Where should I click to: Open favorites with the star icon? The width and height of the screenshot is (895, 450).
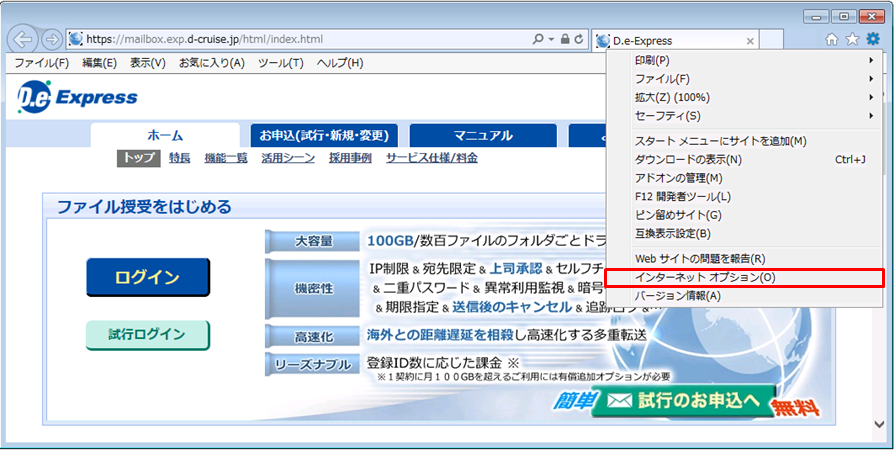coord(852,40)
